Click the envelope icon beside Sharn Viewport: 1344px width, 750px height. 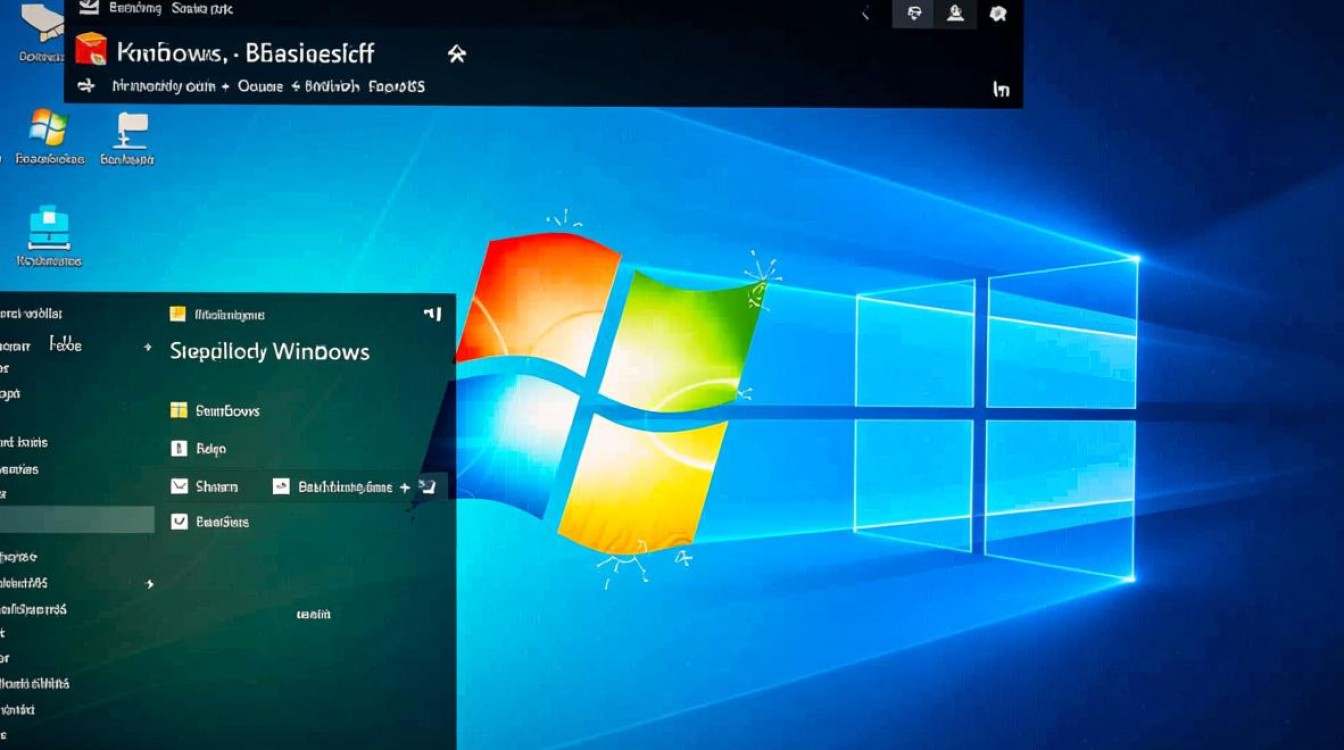click(x=179, y=487)
